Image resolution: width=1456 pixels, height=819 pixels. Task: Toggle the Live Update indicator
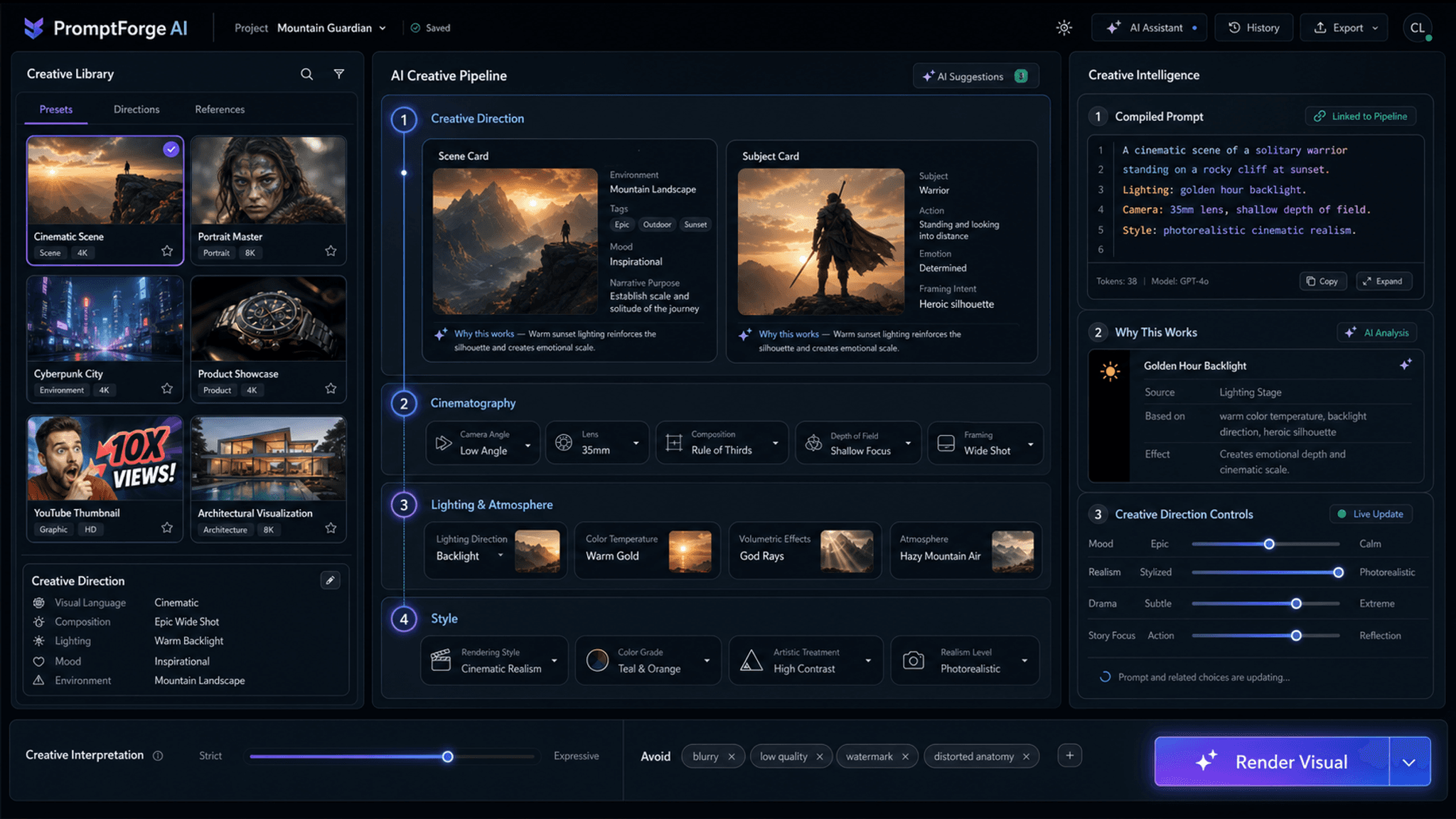(x=1371, y=514)
